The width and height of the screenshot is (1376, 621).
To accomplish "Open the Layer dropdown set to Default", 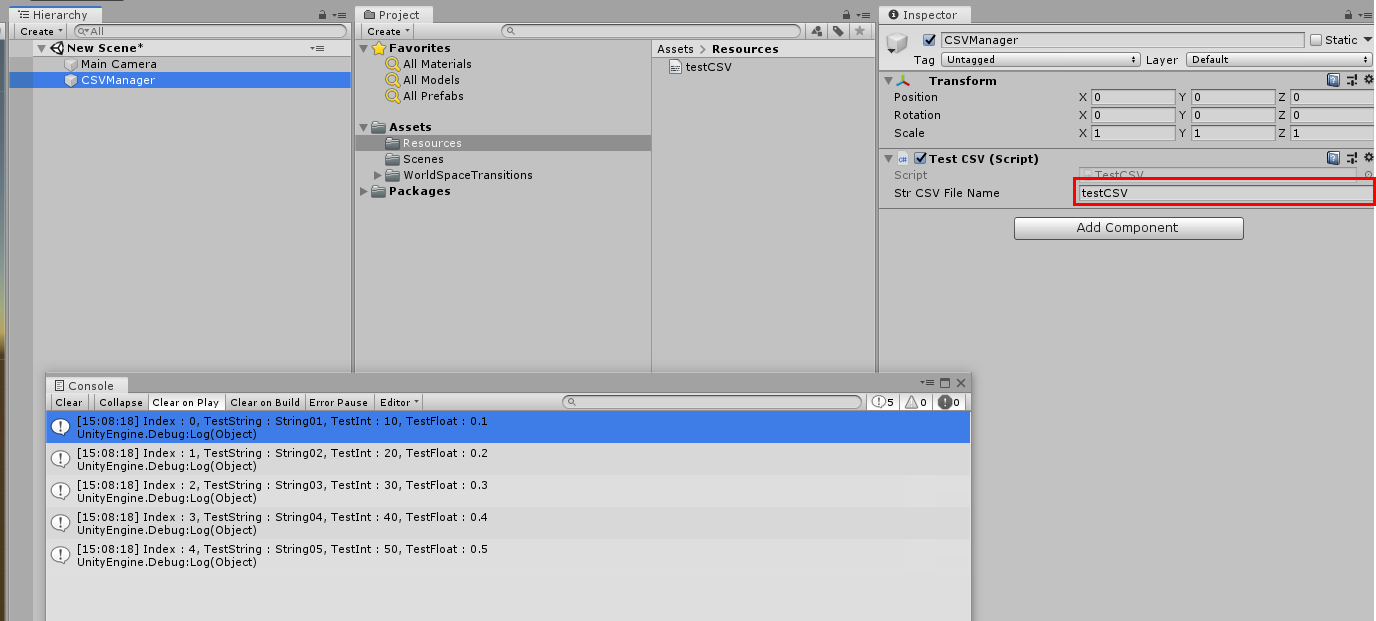I will [x=1278, y=59].
